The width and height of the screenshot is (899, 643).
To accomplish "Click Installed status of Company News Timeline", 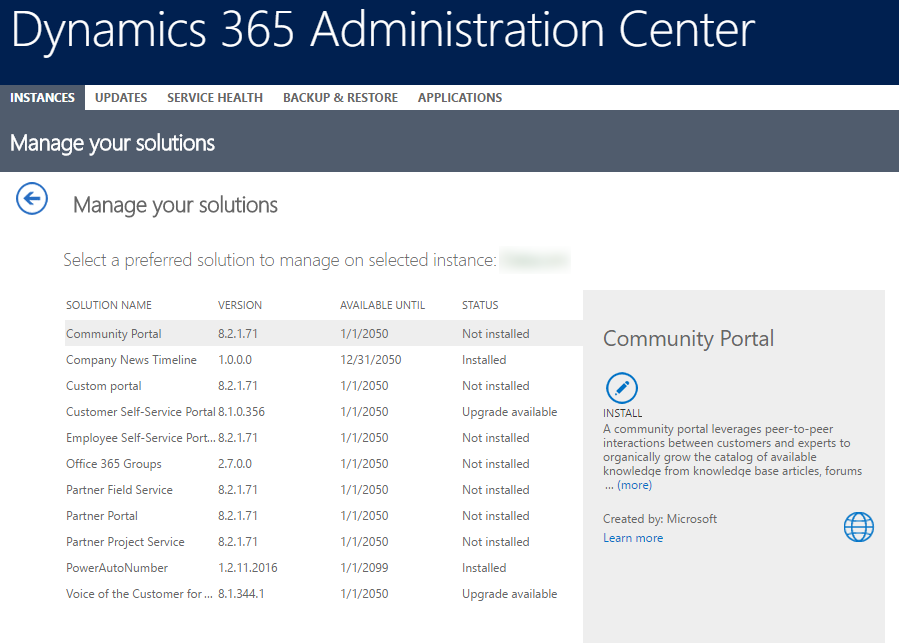I will (484, 360).
